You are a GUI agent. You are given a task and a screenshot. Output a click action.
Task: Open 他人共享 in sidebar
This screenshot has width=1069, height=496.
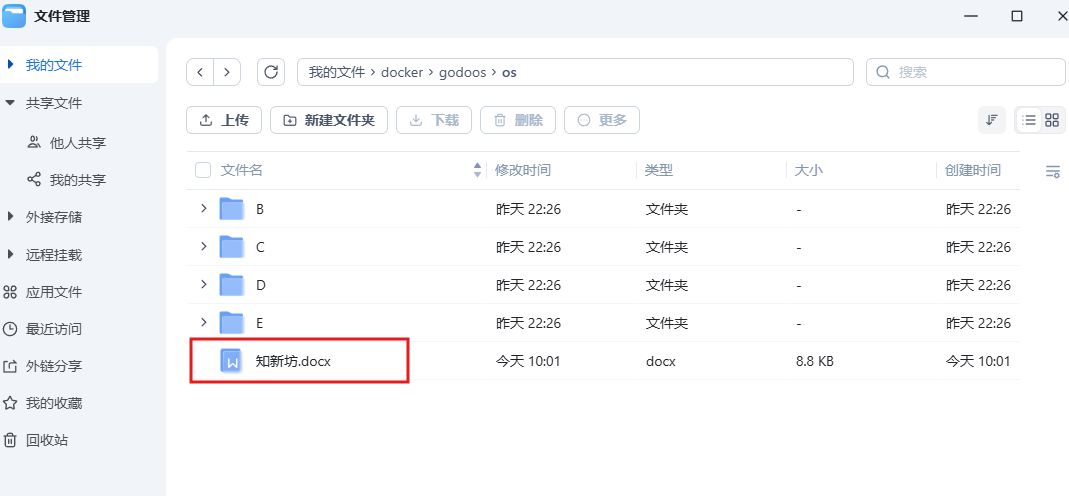coord(77,143)
